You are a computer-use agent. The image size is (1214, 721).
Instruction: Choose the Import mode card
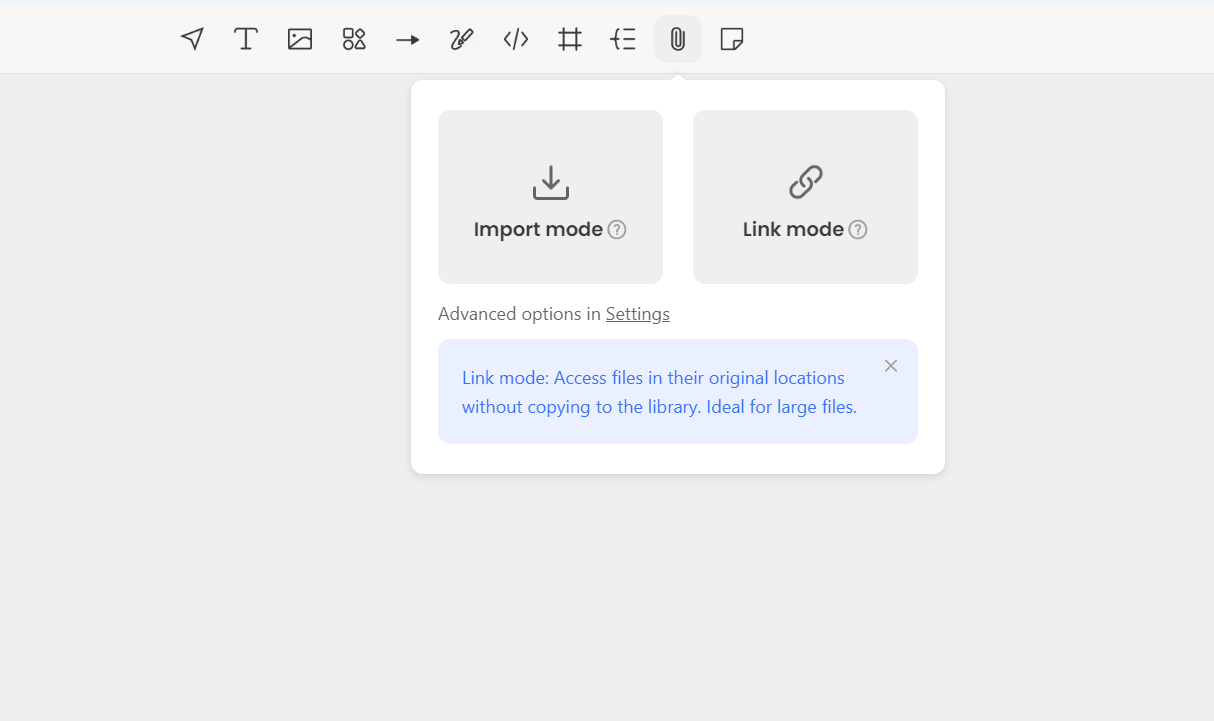pyautogui.click(x=550, y=197)
